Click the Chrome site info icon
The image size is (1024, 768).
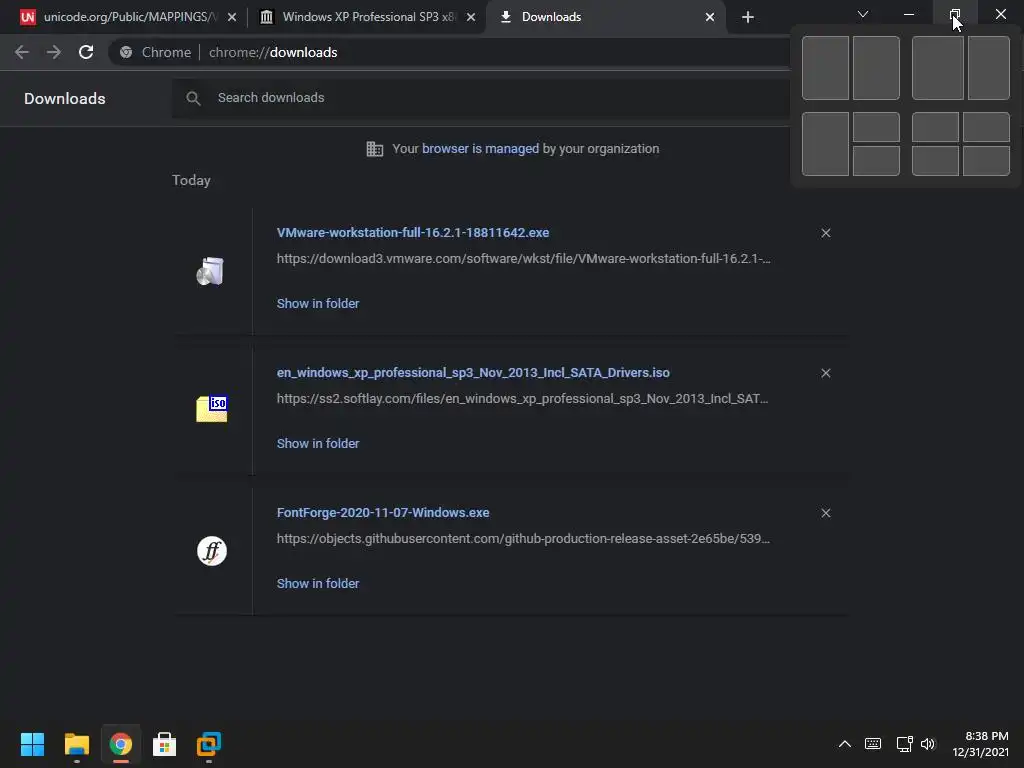126,52
